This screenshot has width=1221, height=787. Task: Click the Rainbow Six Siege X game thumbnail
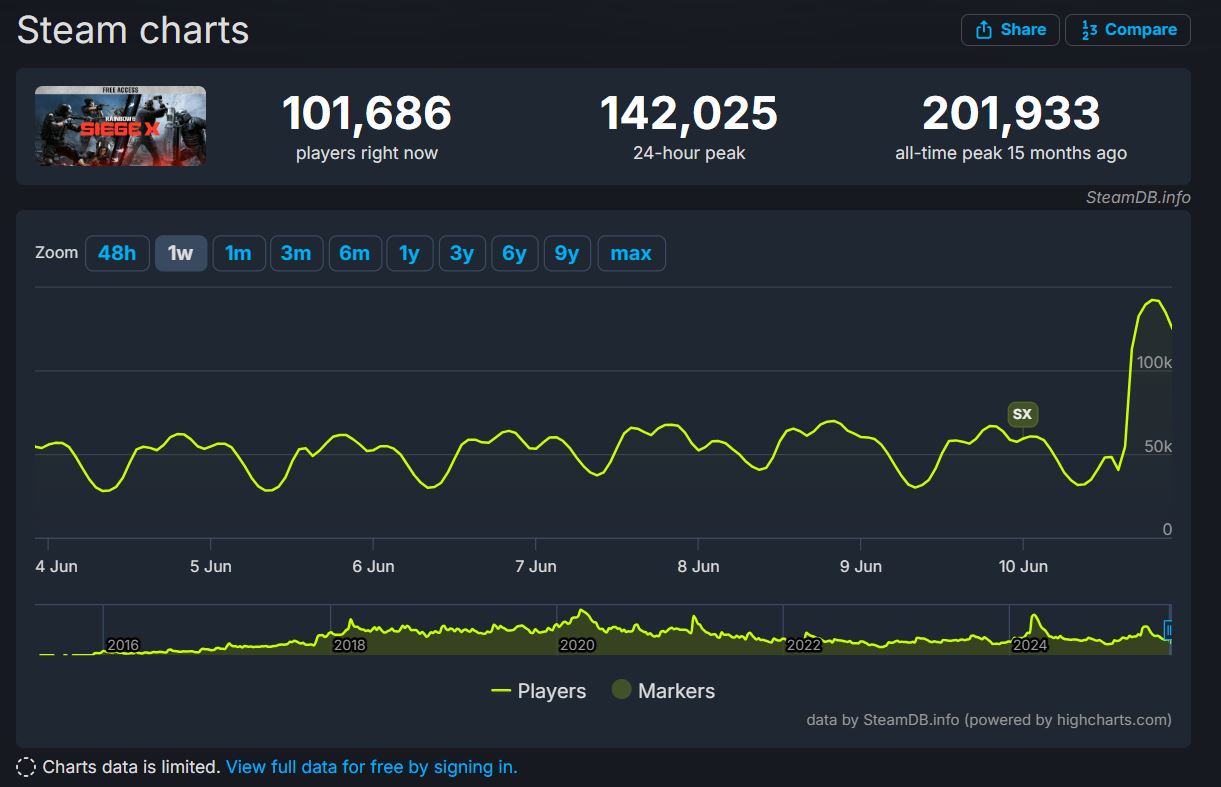(x=120, y=126)
